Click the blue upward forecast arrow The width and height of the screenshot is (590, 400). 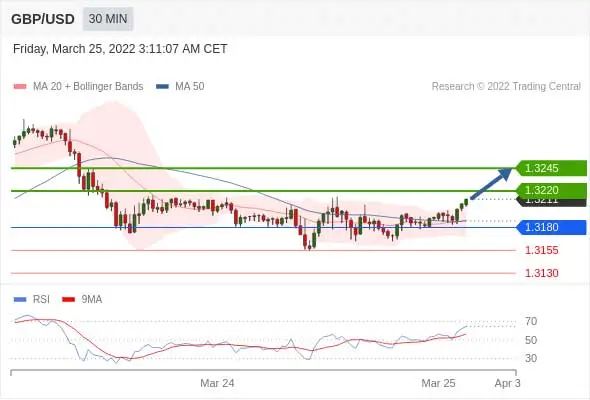tap(491, 184)
